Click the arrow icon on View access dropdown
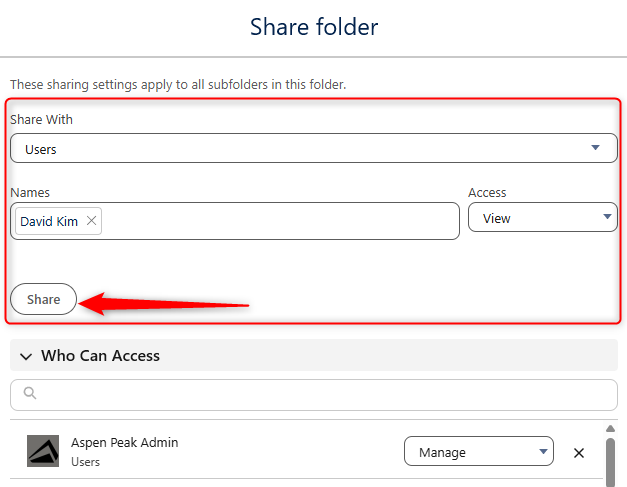Screen dimensions: 627x487 point(607,217)
